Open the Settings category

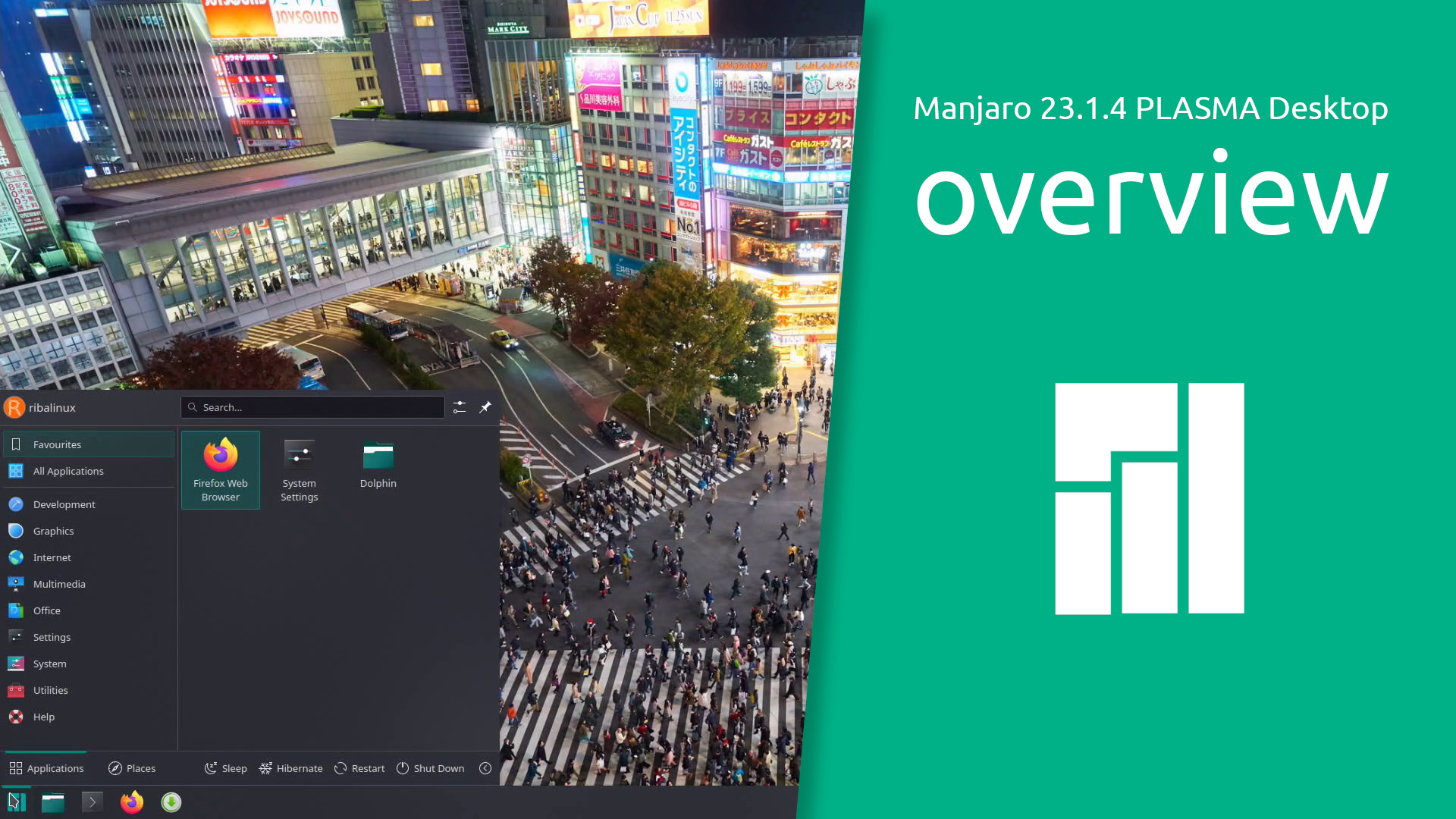89,637
